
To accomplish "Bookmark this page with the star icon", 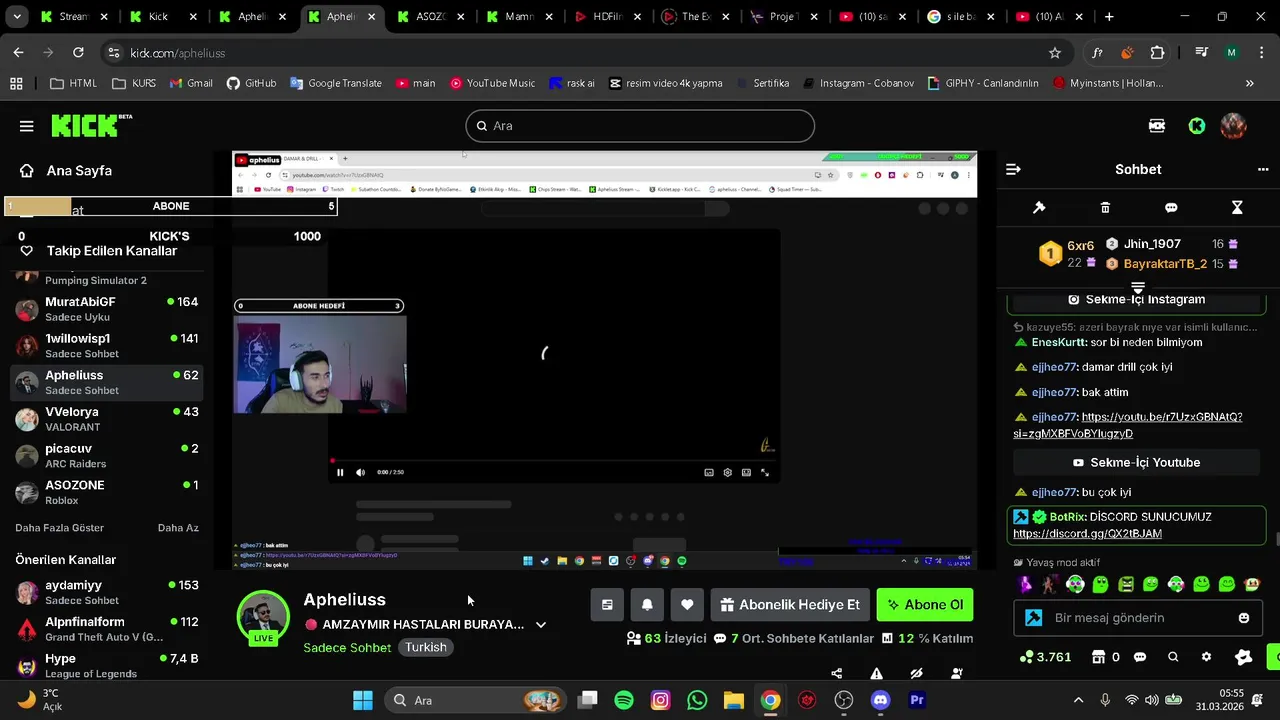I will pos(1054,53).
